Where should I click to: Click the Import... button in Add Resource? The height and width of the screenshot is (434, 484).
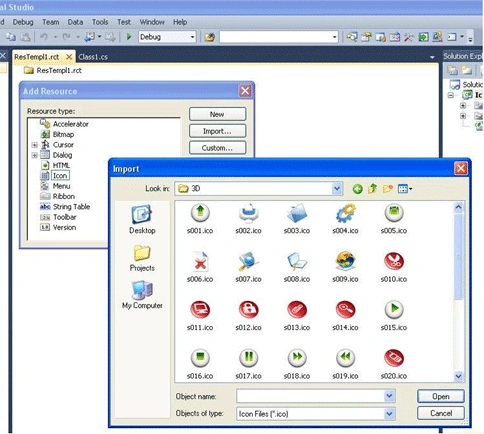pos(217,131)
